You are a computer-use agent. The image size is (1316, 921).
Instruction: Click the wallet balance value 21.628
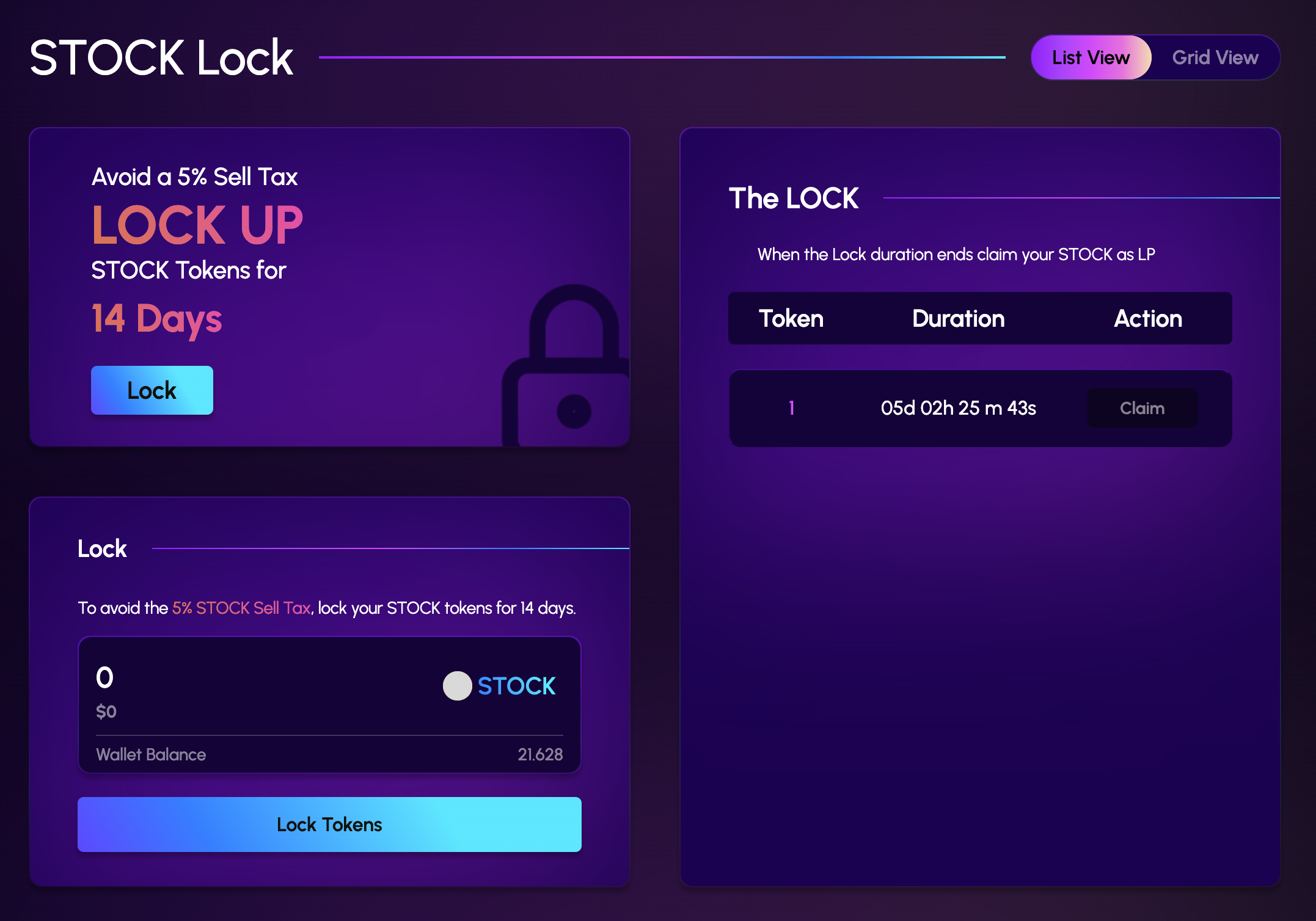tap(540, 754)
